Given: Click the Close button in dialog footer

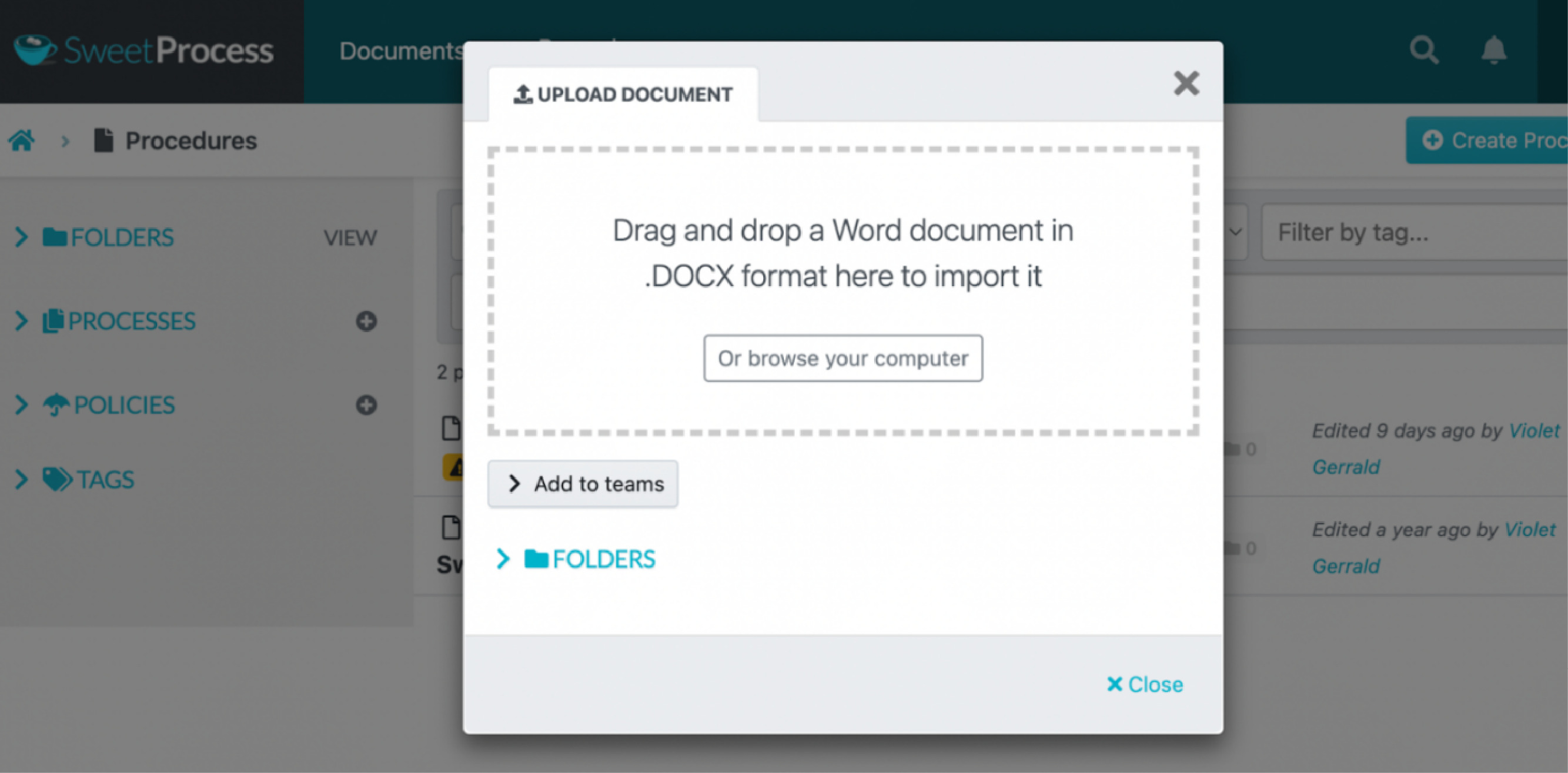Looking at the screenshot, I should click(1143, 684).
